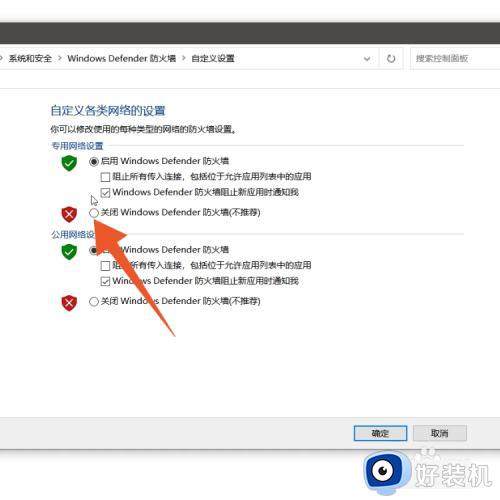Click red shield icon in private network section

69,214
